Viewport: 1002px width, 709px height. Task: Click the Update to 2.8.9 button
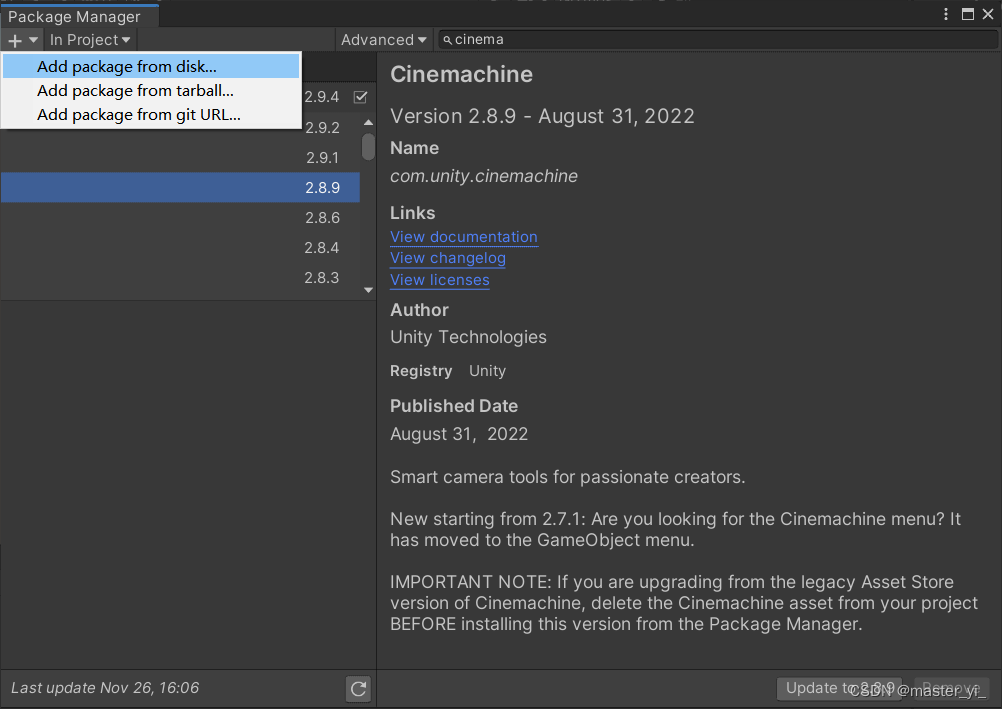[x=840, y=689]
